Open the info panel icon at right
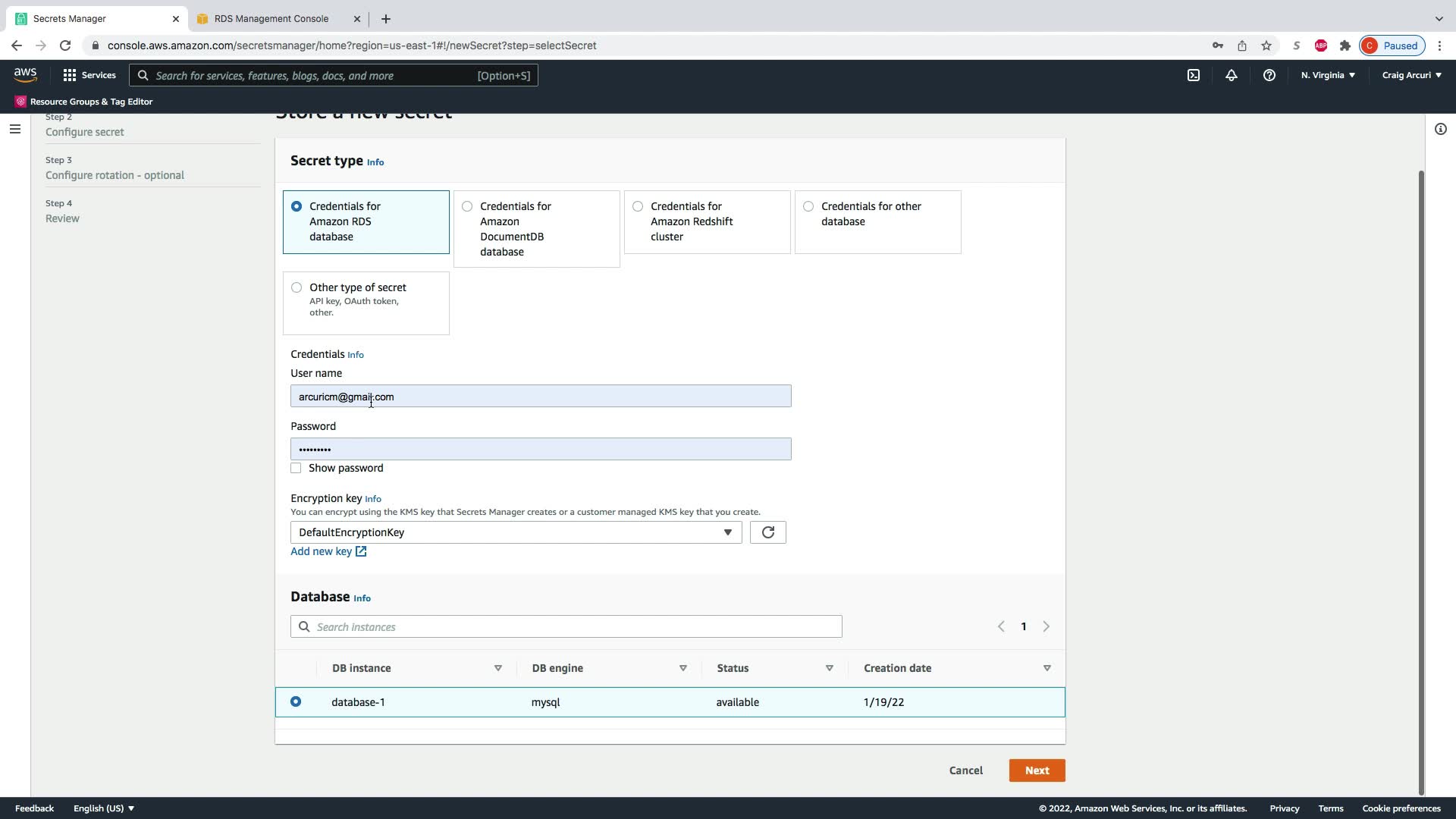 coord(1440,129)
